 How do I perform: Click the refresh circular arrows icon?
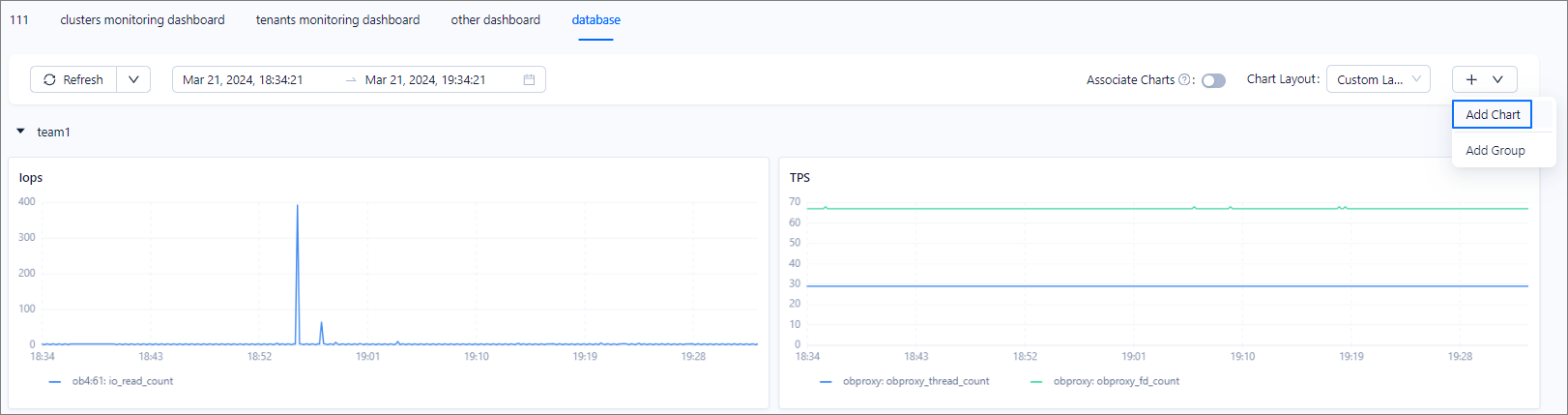(x=49, y=79)
